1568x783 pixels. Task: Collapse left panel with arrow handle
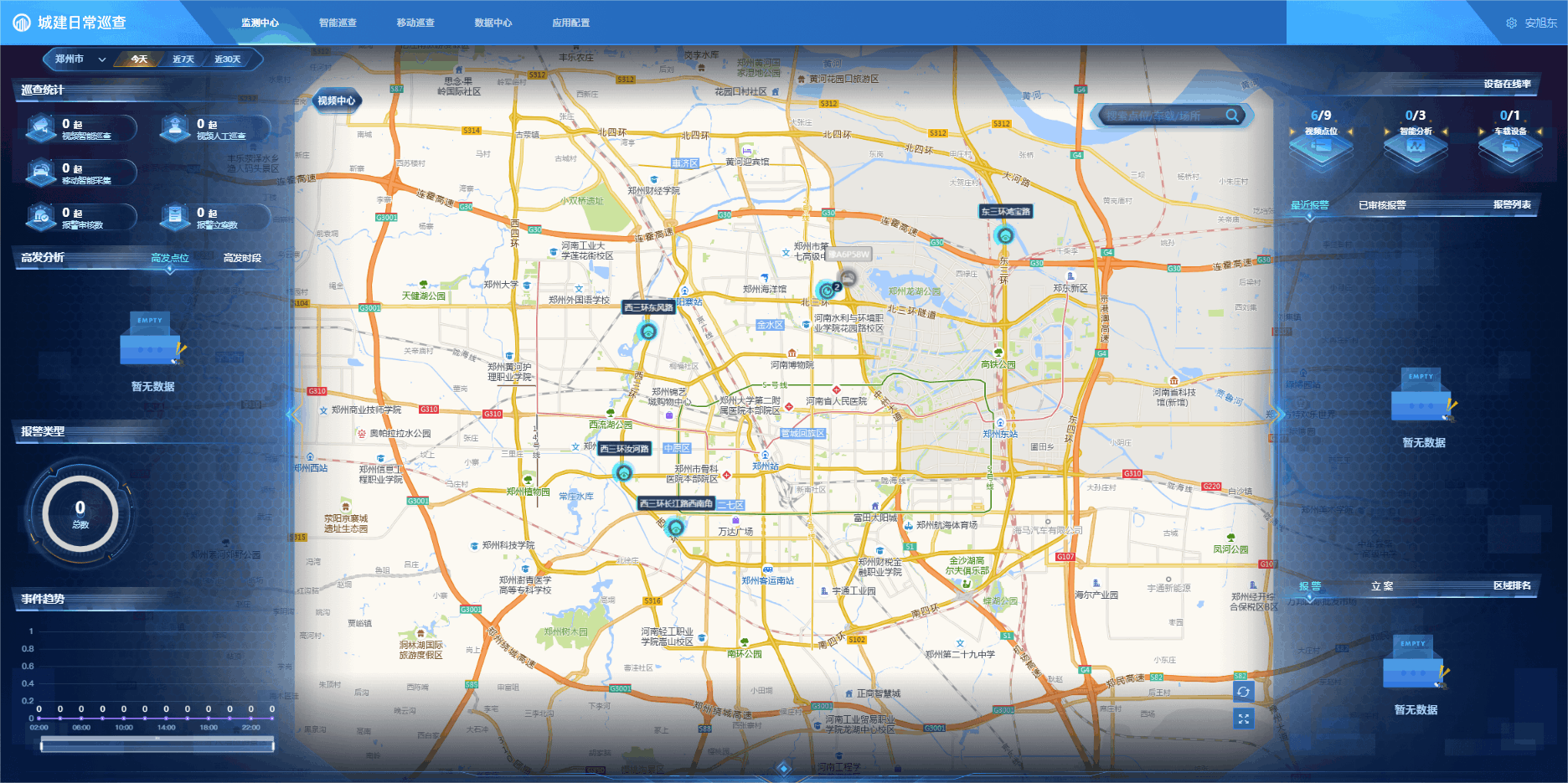coord(291,414)
